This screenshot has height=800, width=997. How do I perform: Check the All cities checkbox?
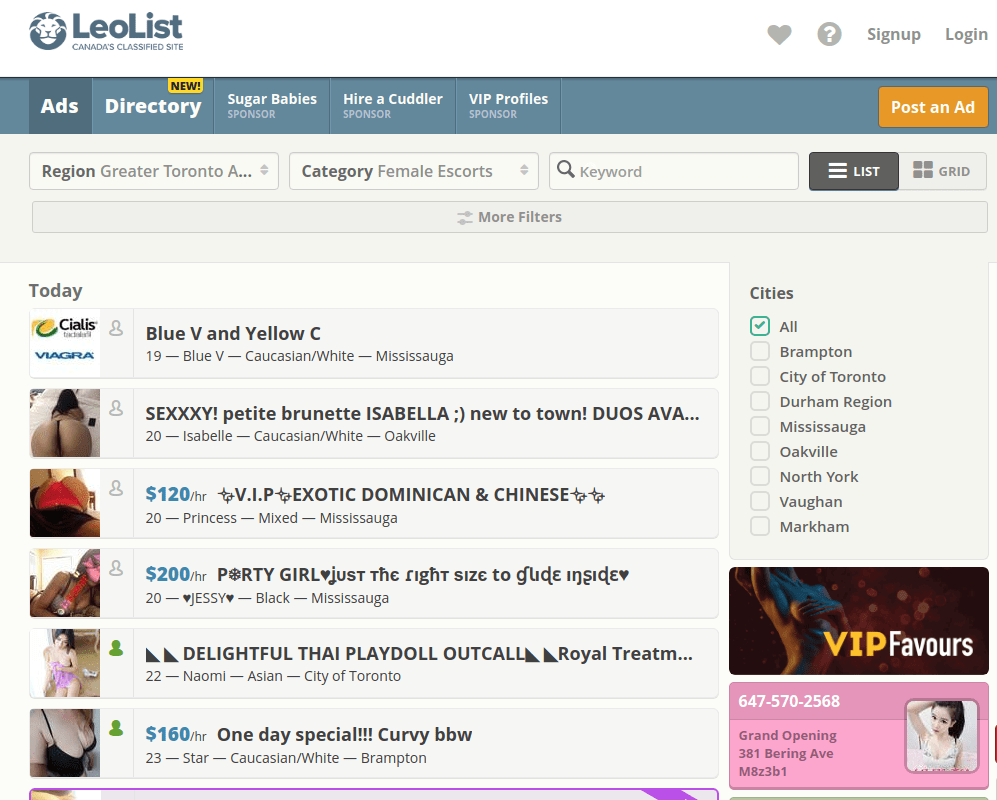click(760, 326)
